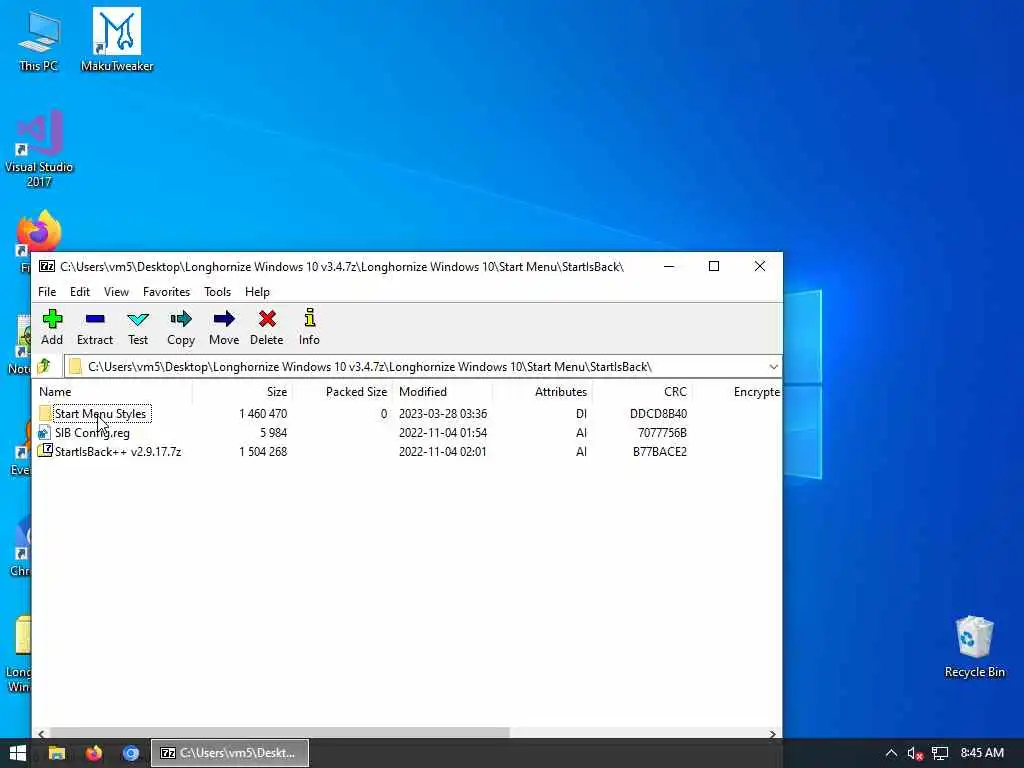Sort by the Packed Size column header
This screenshot has width=1024, height=768.
(342, 392)
